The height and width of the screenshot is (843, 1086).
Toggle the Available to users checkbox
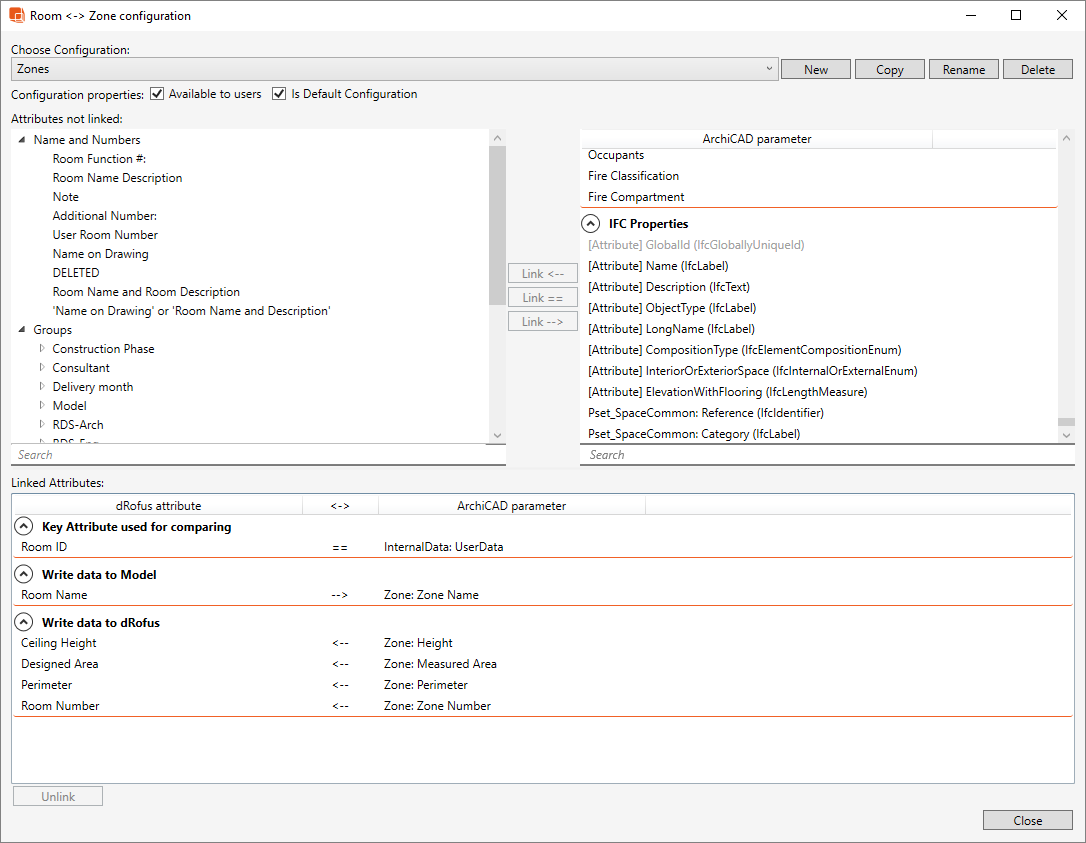point(157,93)
